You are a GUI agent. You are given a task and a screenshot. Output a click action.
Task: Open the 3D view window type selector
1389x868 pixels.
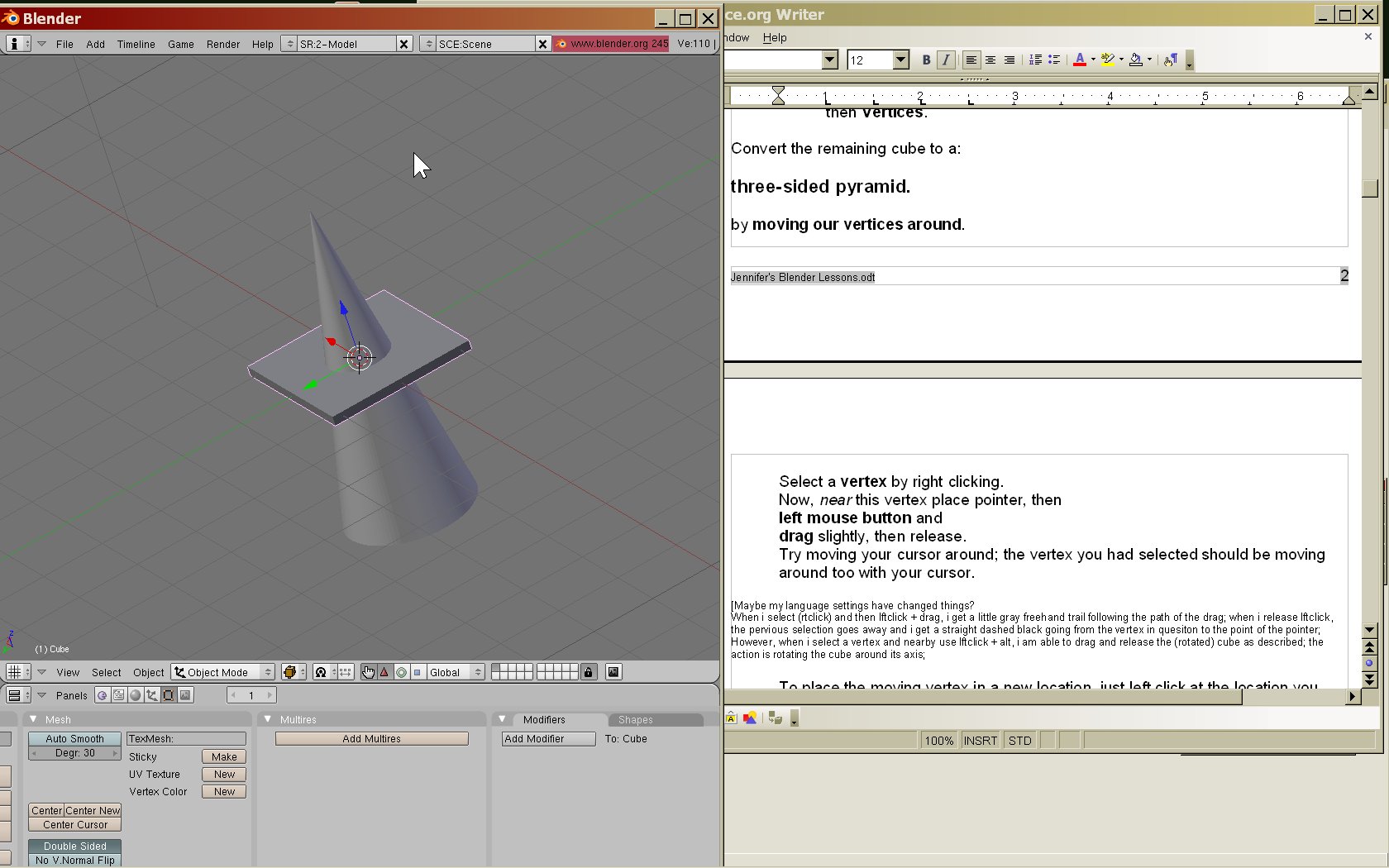click(18, 672)
